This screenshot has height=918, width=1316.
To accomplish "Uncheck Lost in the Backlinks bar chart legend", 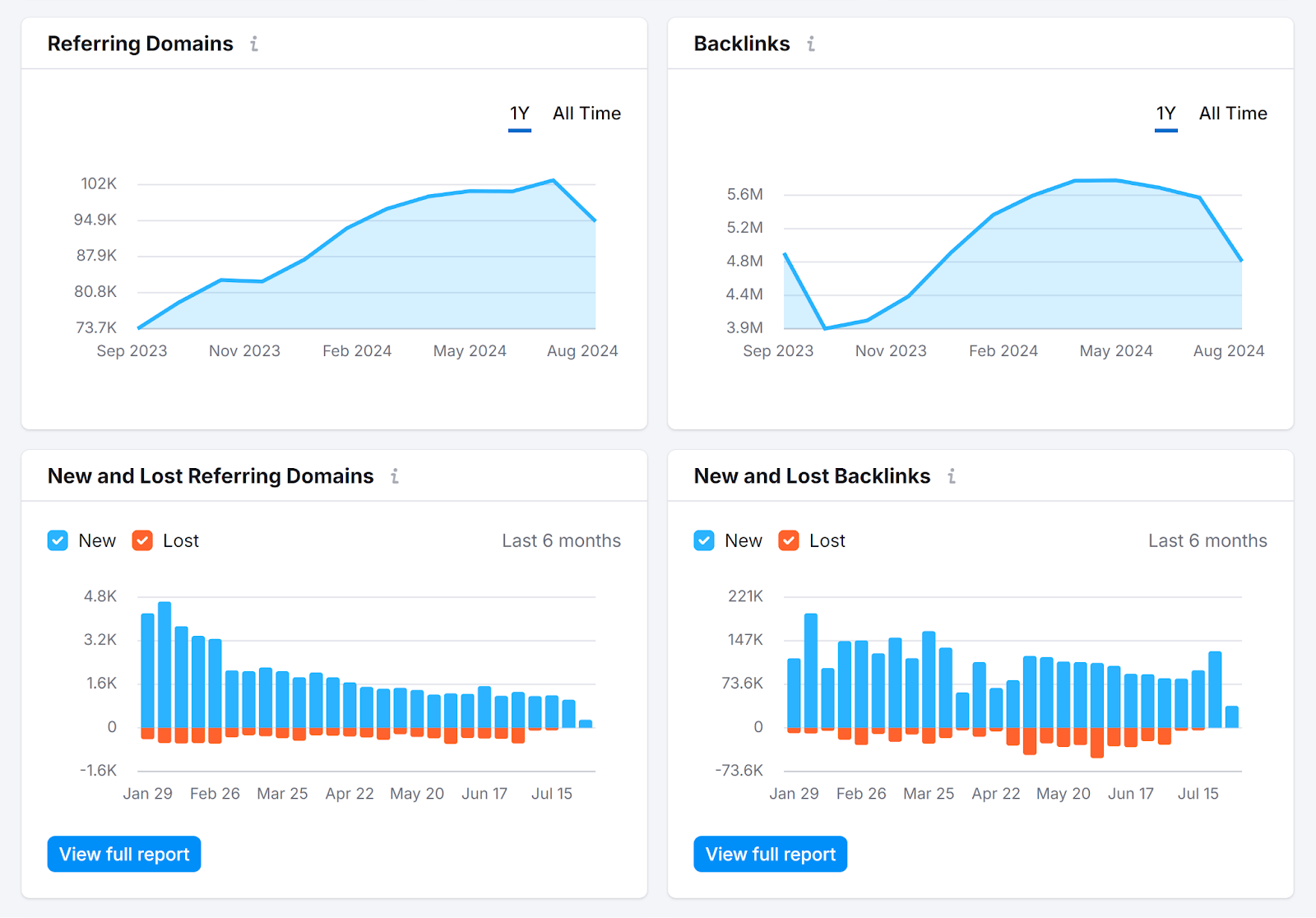I will tap(788, 540).
